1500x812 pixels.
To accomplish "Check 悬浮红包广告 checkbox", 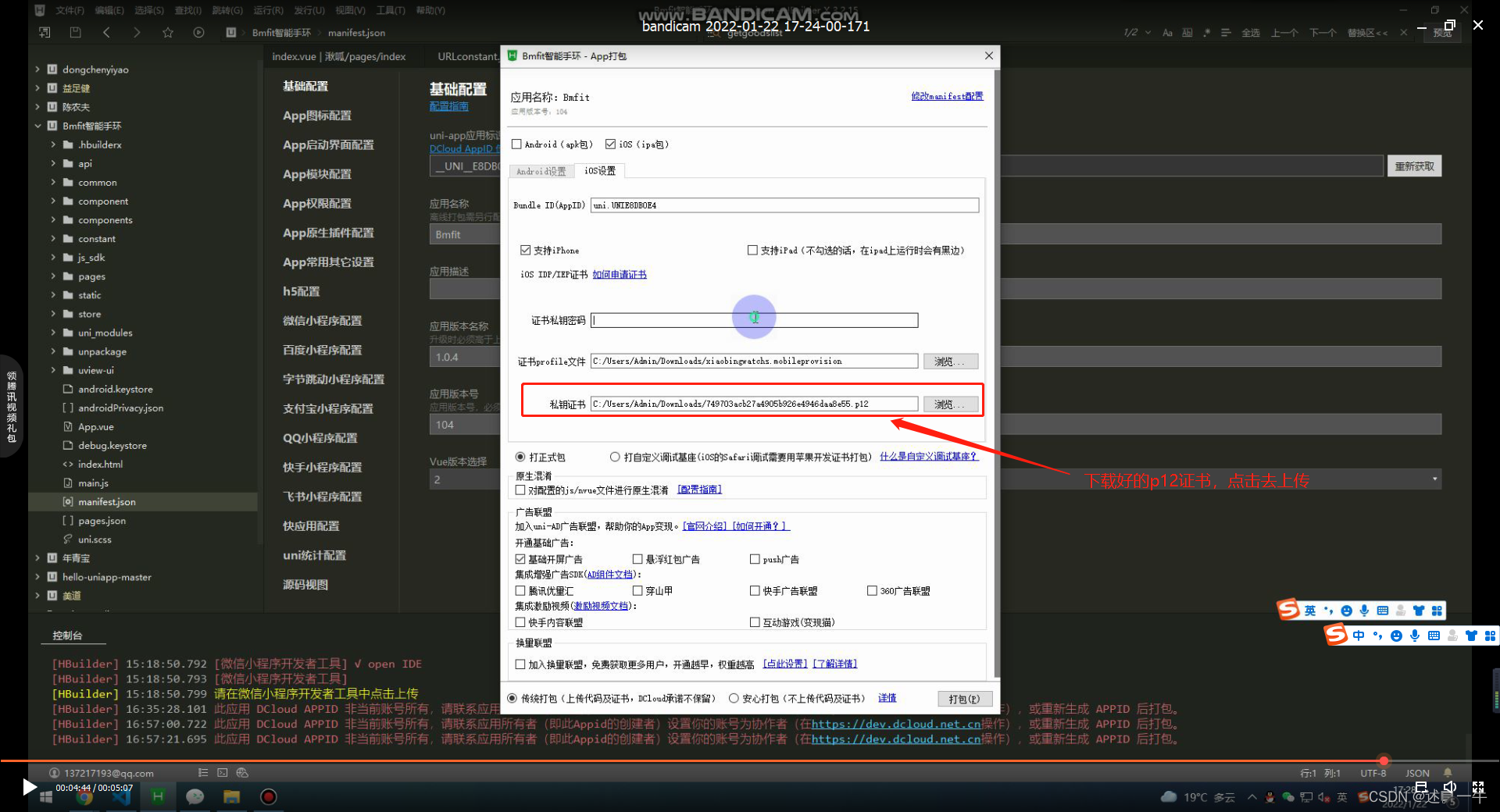I will (x=637, y=559).
